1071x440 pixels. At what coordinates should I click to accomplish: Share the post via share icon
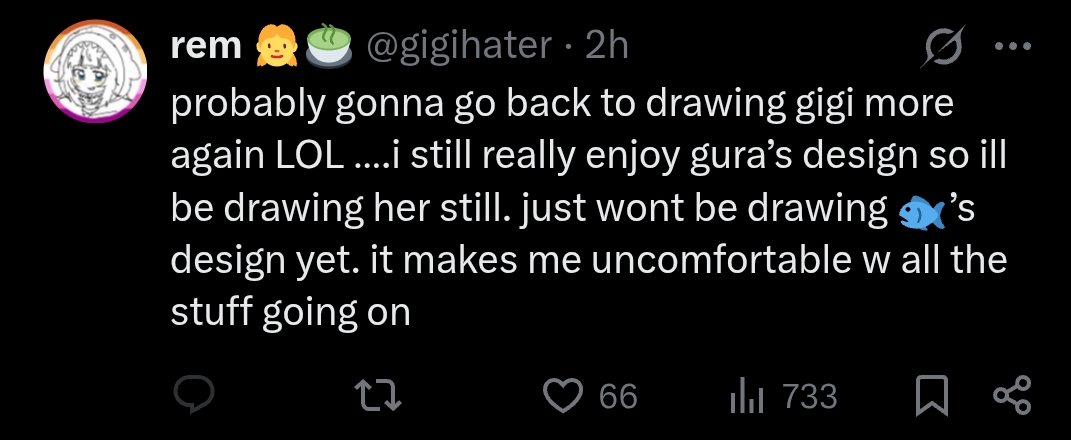point(1012,395)
